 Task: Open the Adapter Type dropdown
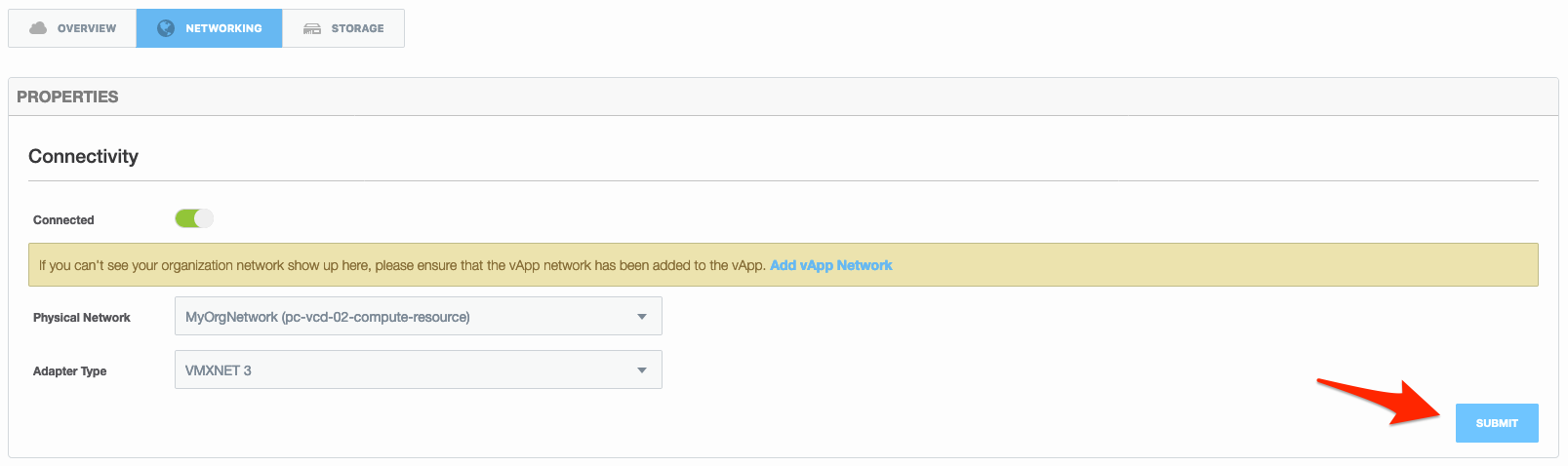click(419, 369)
